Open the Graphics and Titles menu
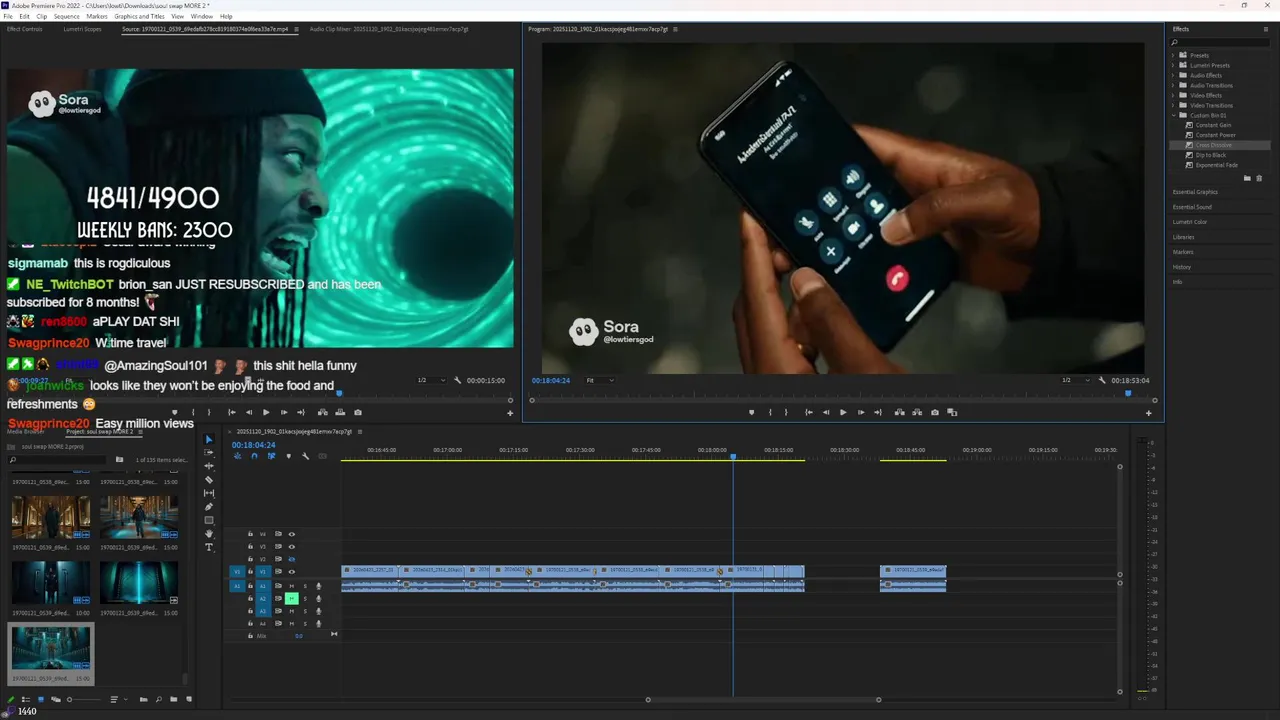 pyautogui.click(x=140, y=16)
